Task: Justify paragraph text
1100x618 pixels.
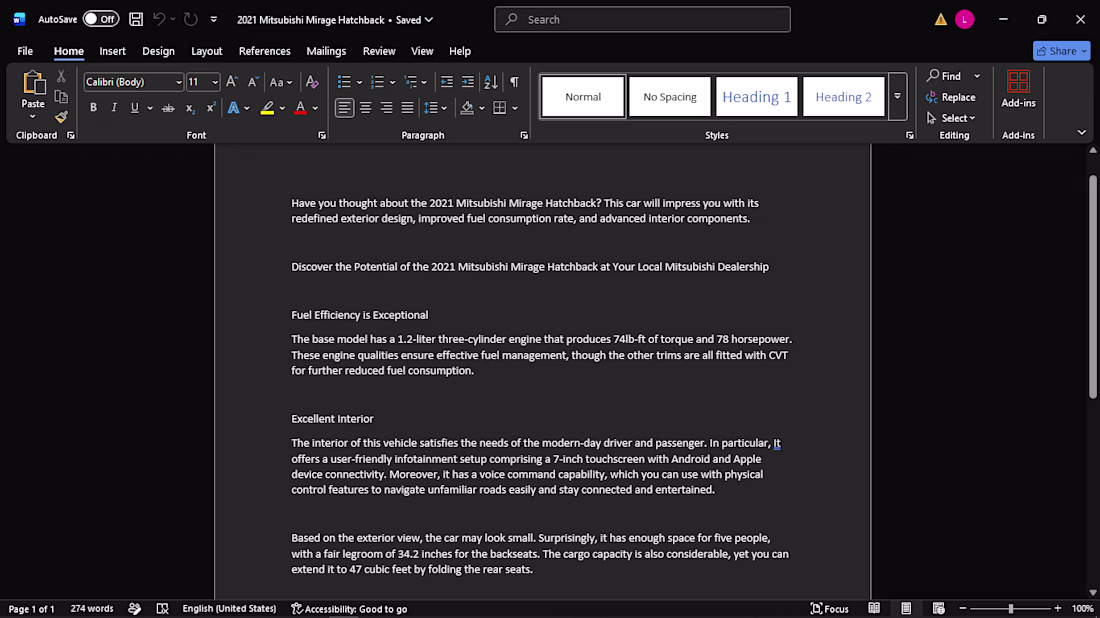Action: [407, 108]
